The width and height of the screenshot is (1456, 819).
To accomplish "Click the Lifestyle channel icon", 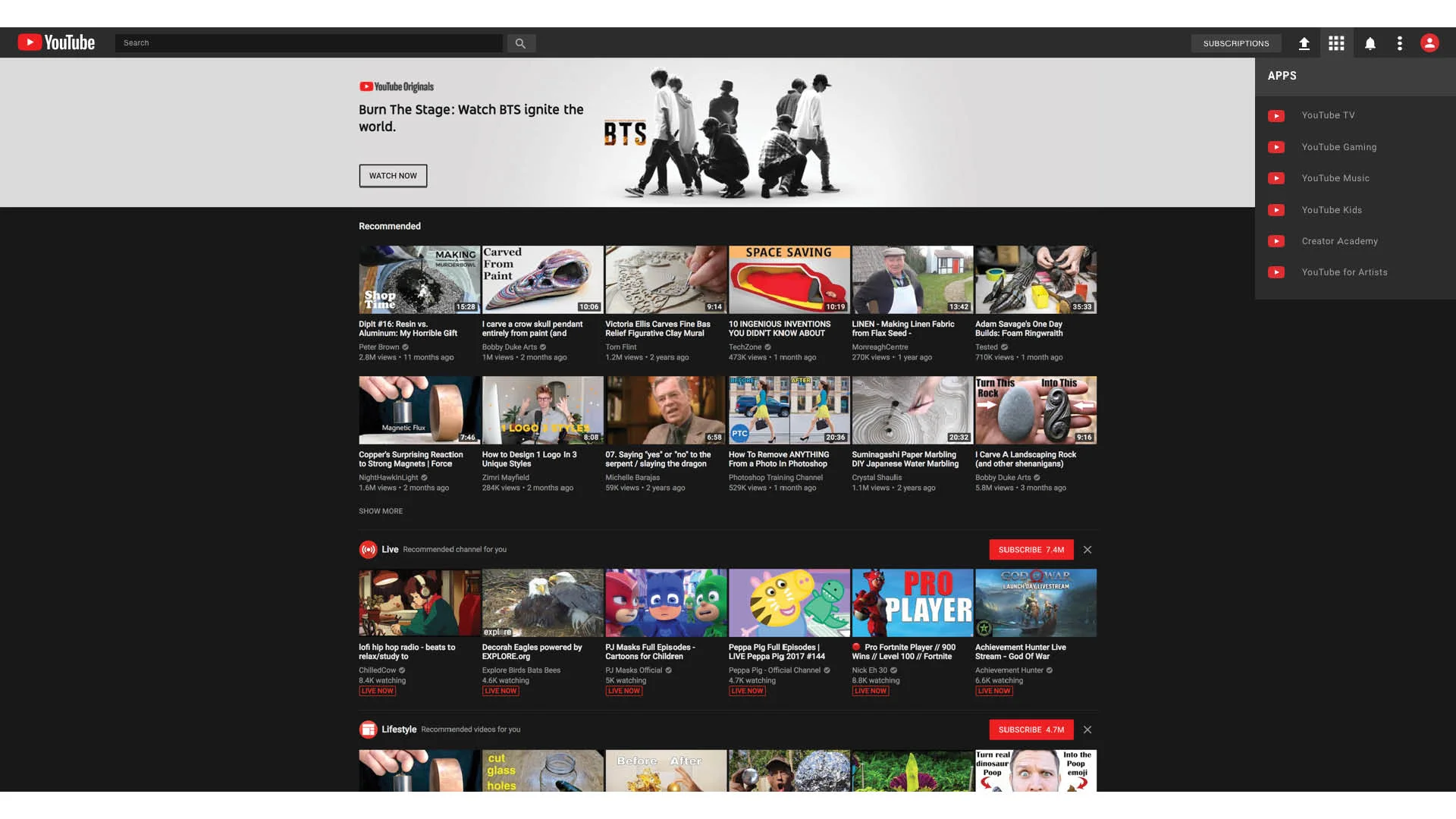I will [368, 730].
